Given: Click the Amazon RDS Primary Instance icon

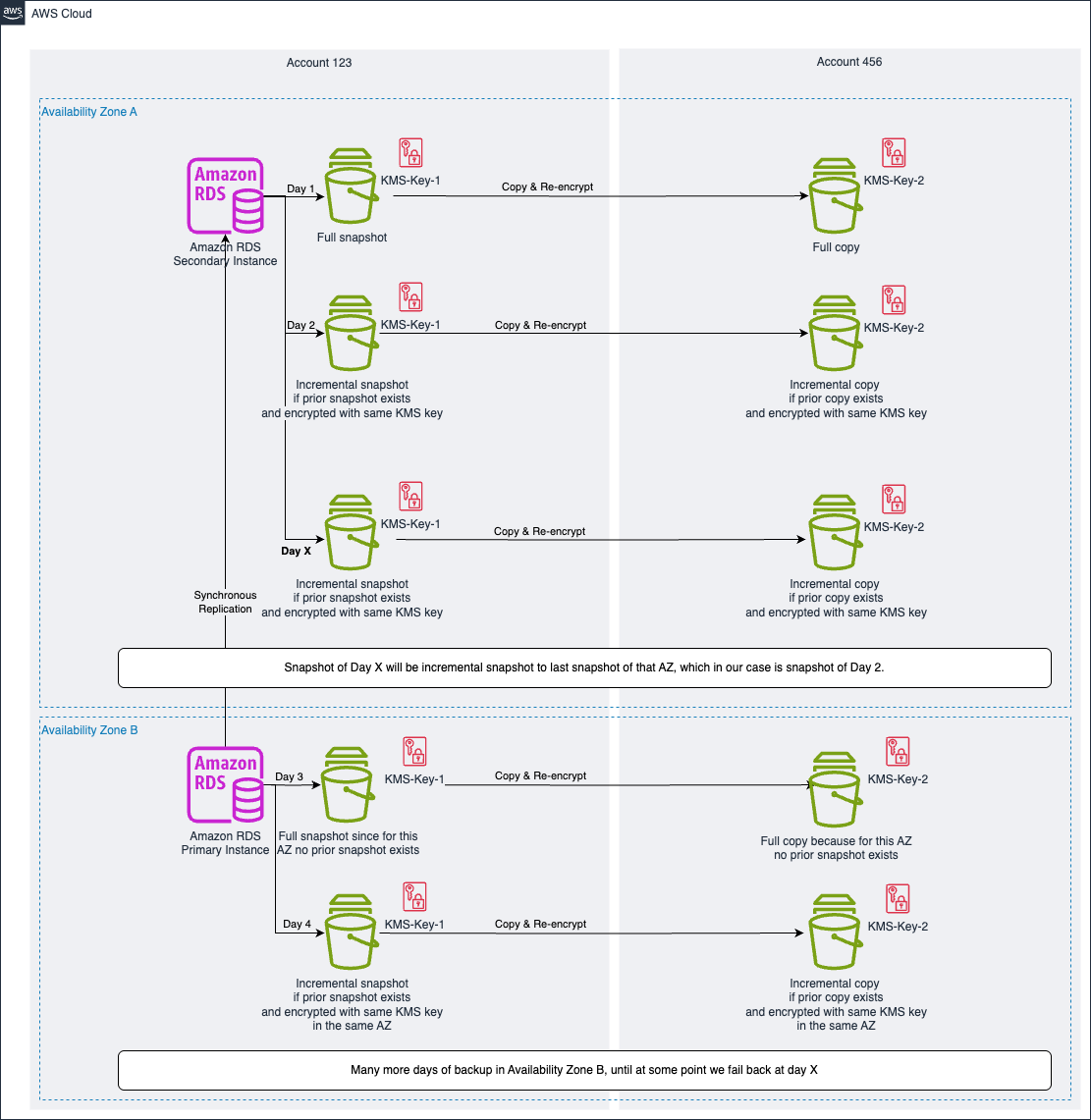Looking at the screenshot, I should [x=224, y=784].
